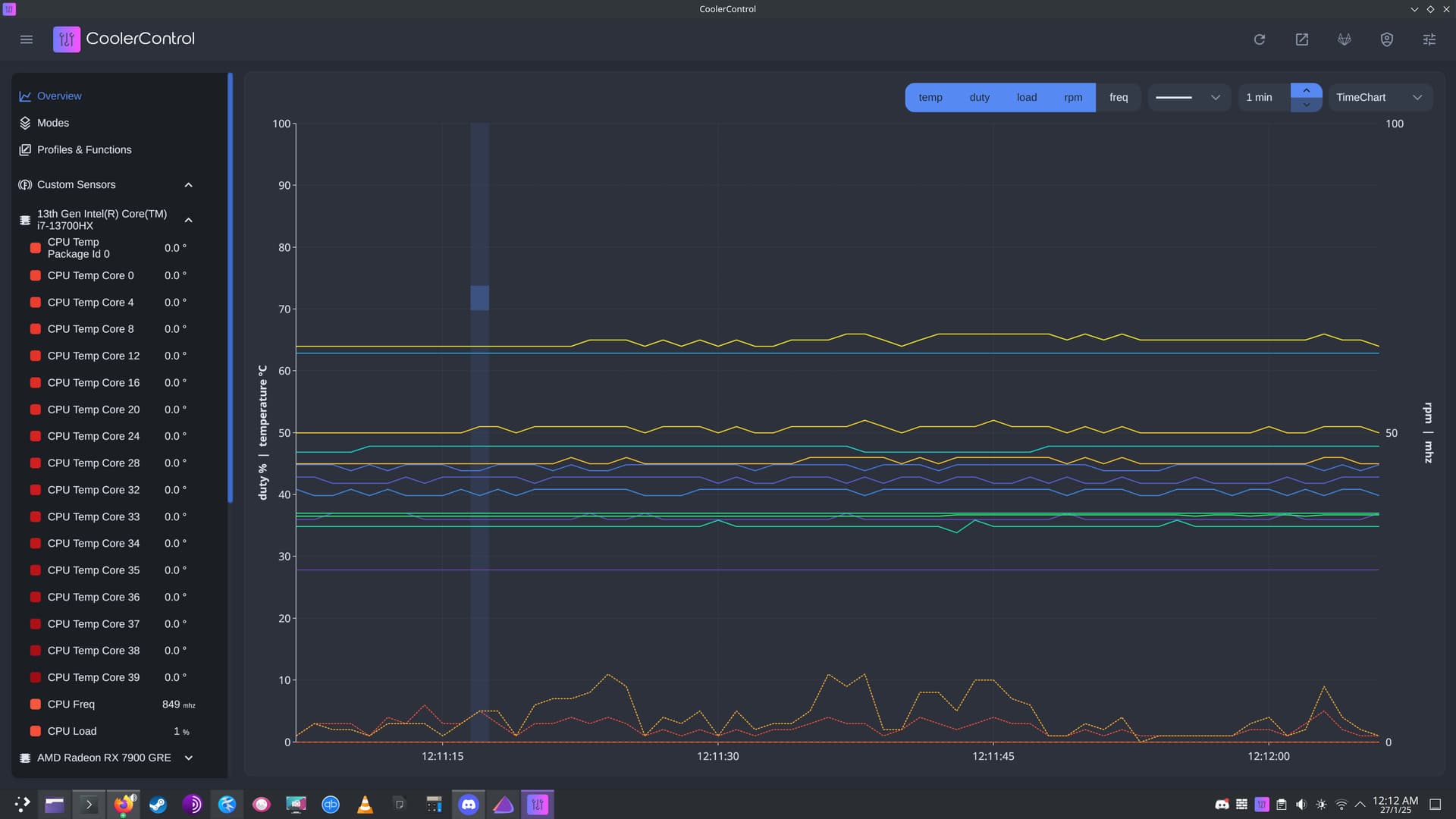Toggle the freq chart filter
Screen dimensions: 1456x819
[x=1119, y=97]
